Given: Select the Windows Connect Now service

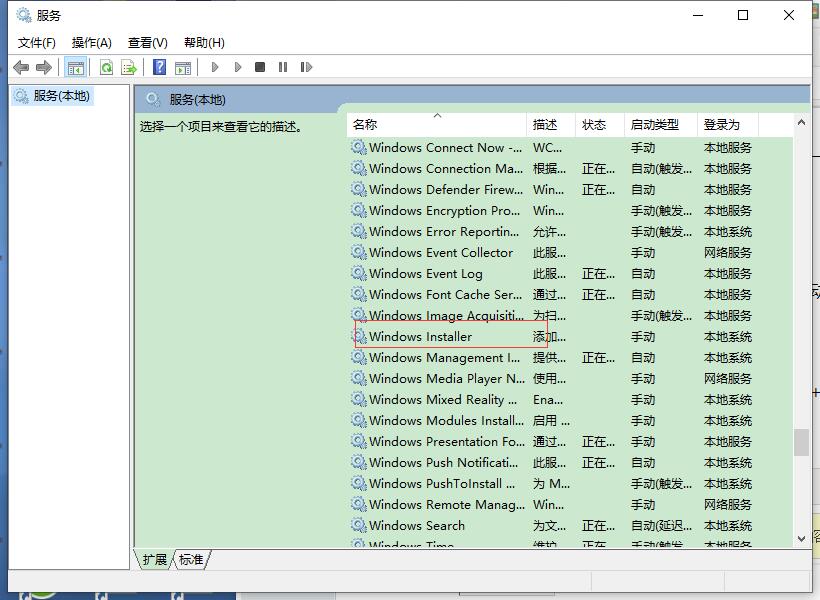Looking at the screenshot, I should point(570,148).
